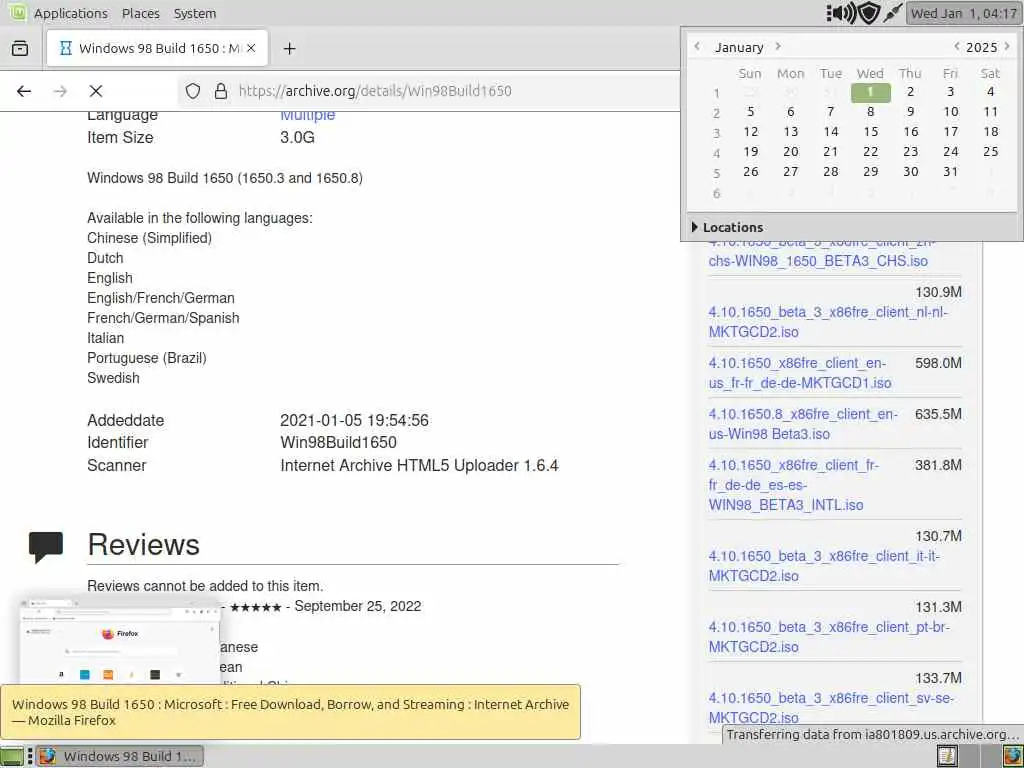
Task: Click the forward arrow button
Action: [60, 91]
